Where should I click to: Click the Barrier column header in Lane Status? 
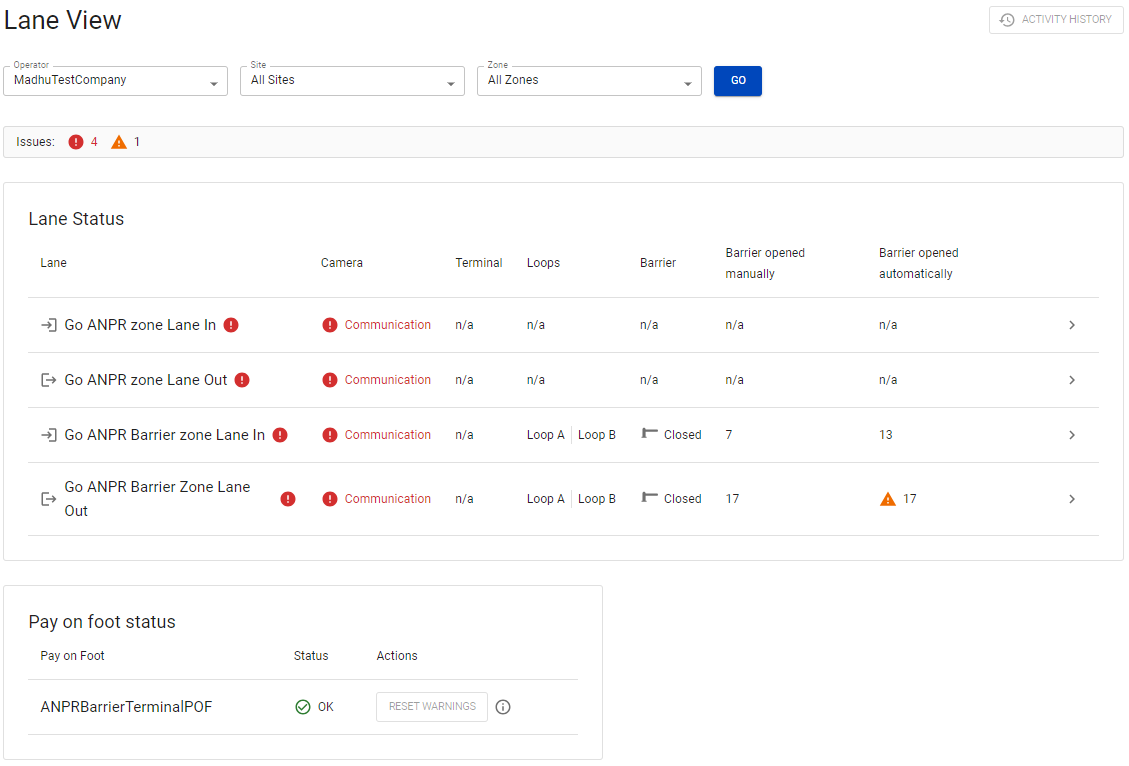click(x=657, y=263)
